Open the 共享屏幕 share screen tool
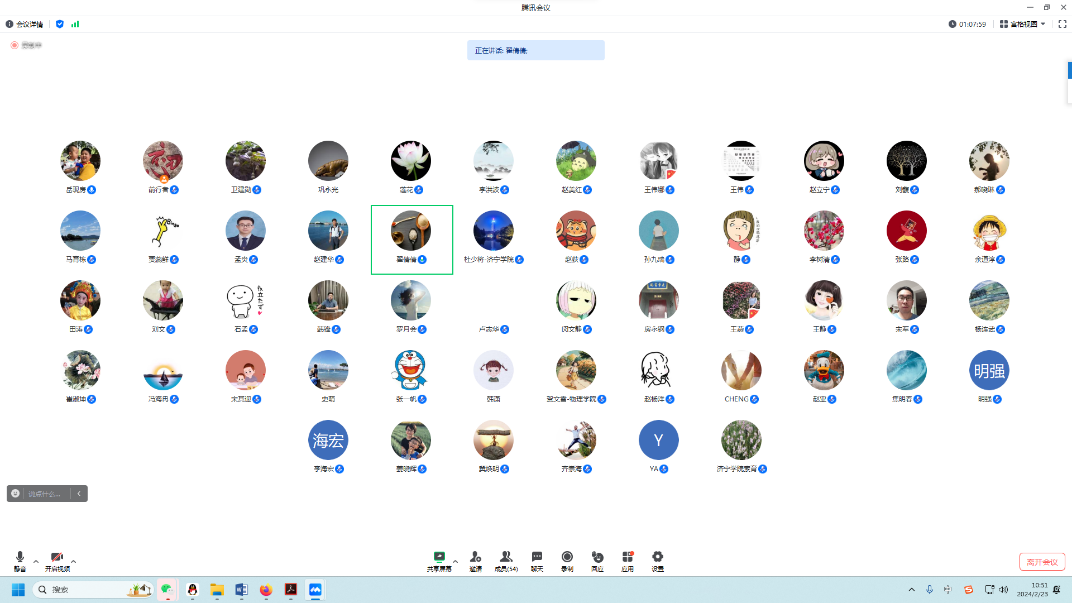Viewport: 1072px width, 603px height. point(439,560)
